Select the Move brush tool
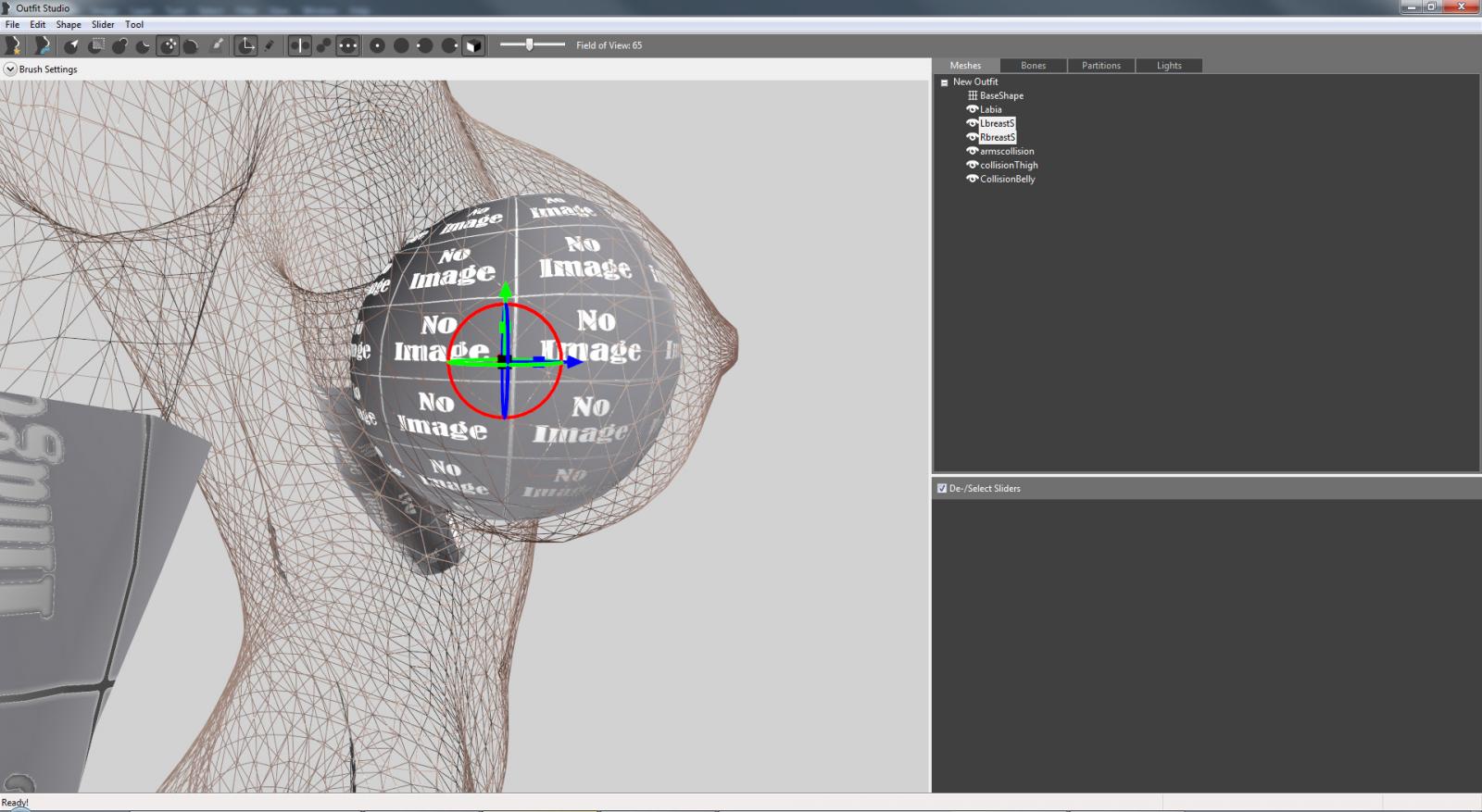 pyautogui.click(x=168, y=45)
